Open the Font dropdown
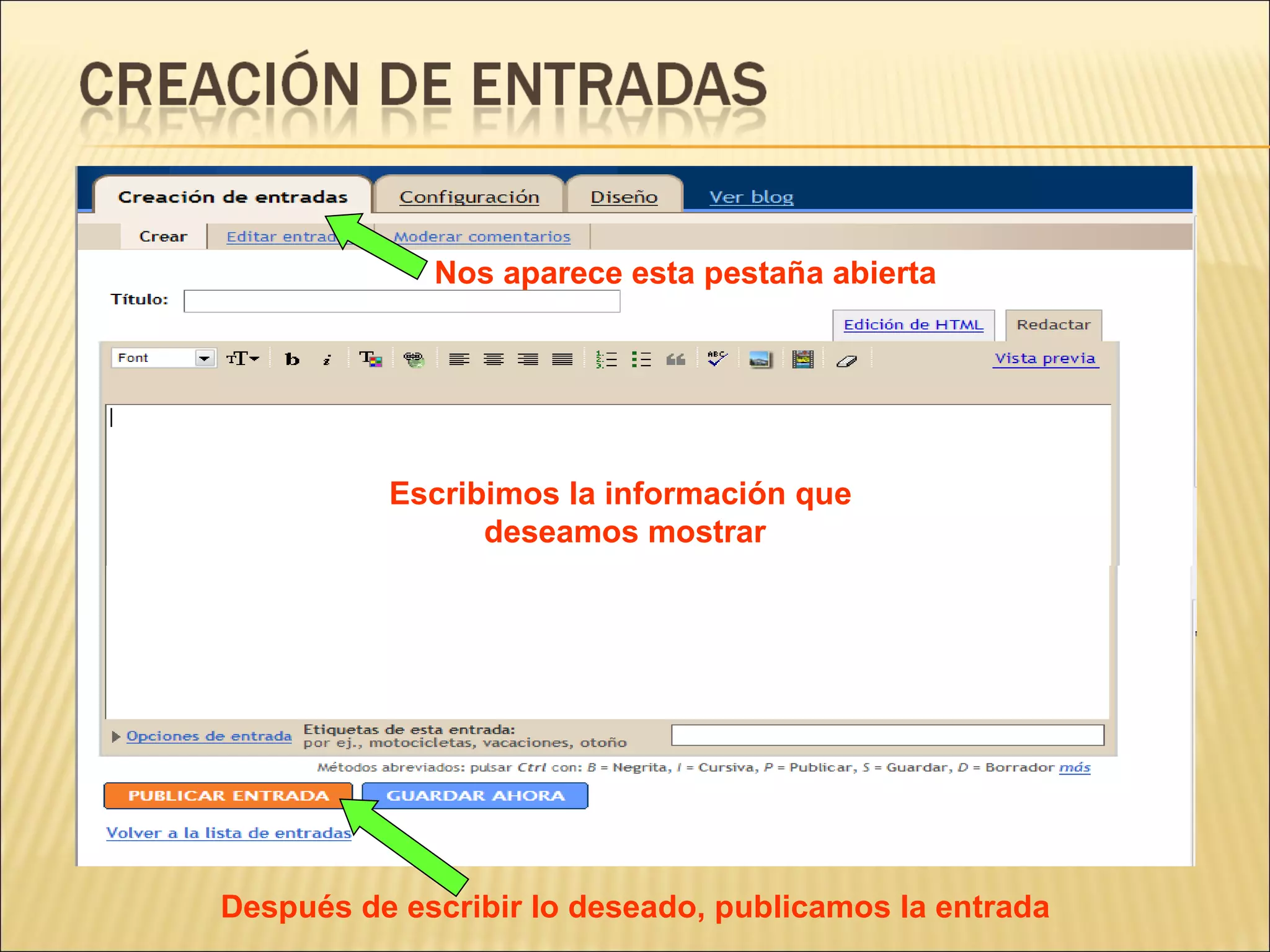 coord(164,358)
